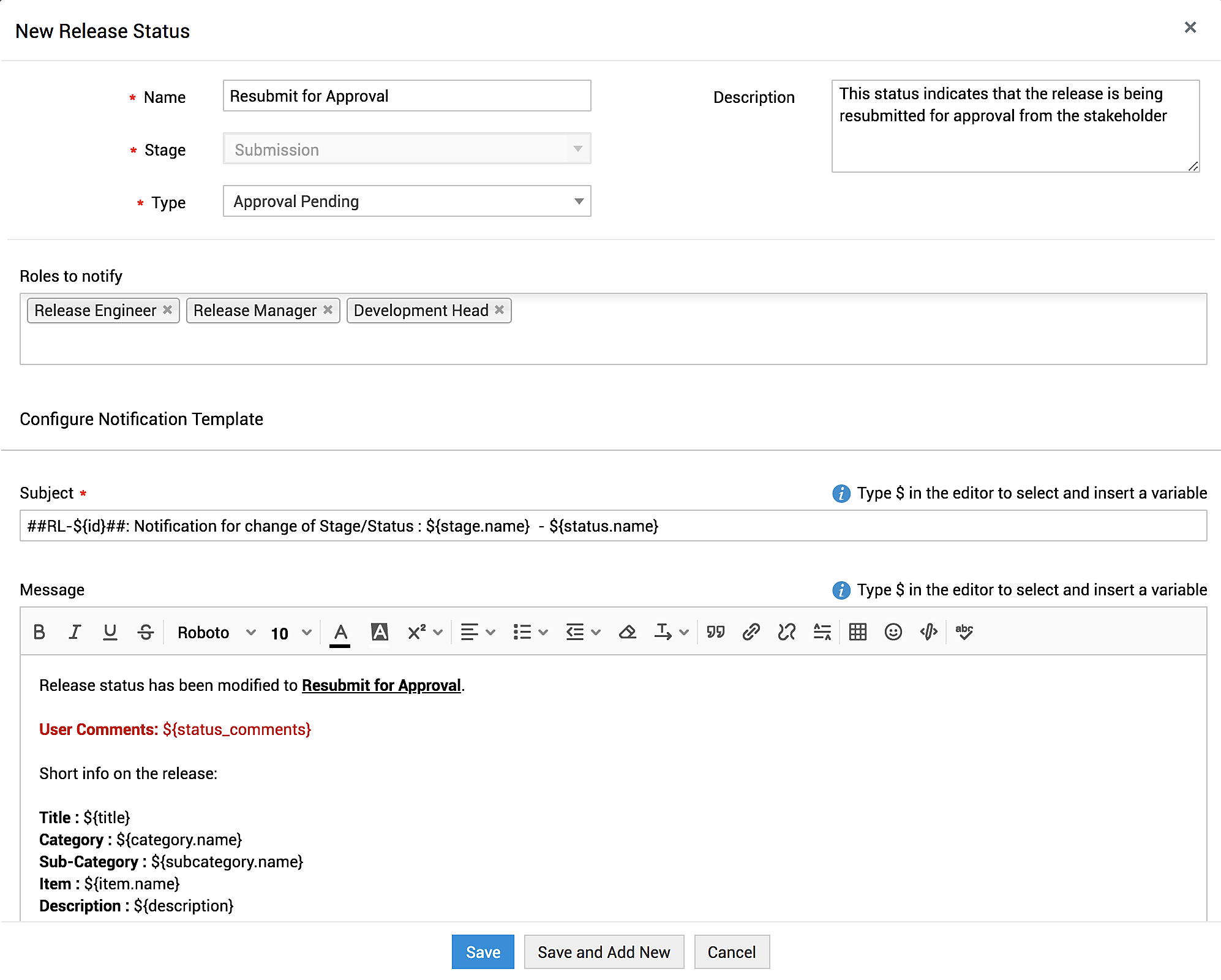Toggle the spell check icon
1221x980 pixels.
pyautogui.click(x=964, y=631)
